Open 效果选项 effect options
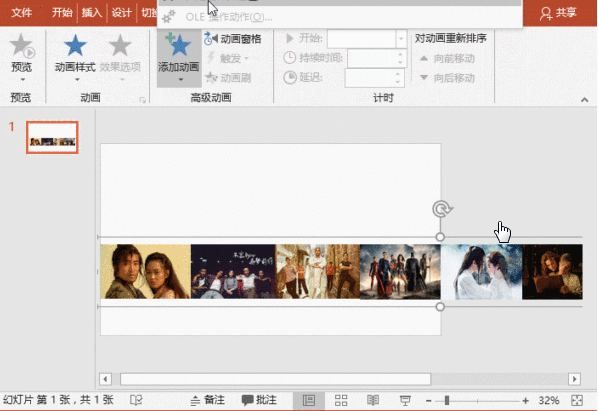 [120, 56]
